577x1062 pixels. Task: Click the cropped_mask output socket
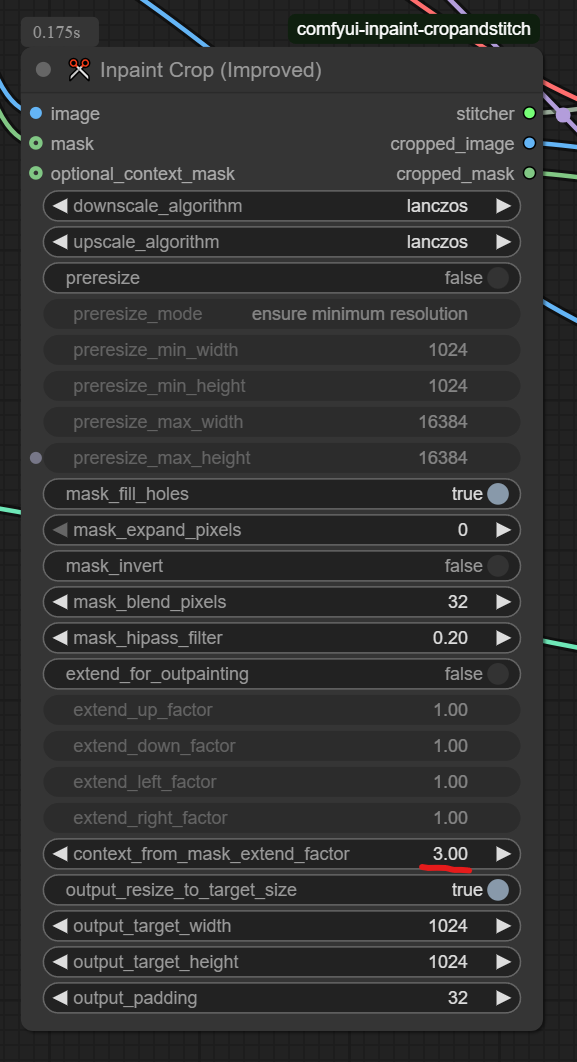(x=530, y=173)
